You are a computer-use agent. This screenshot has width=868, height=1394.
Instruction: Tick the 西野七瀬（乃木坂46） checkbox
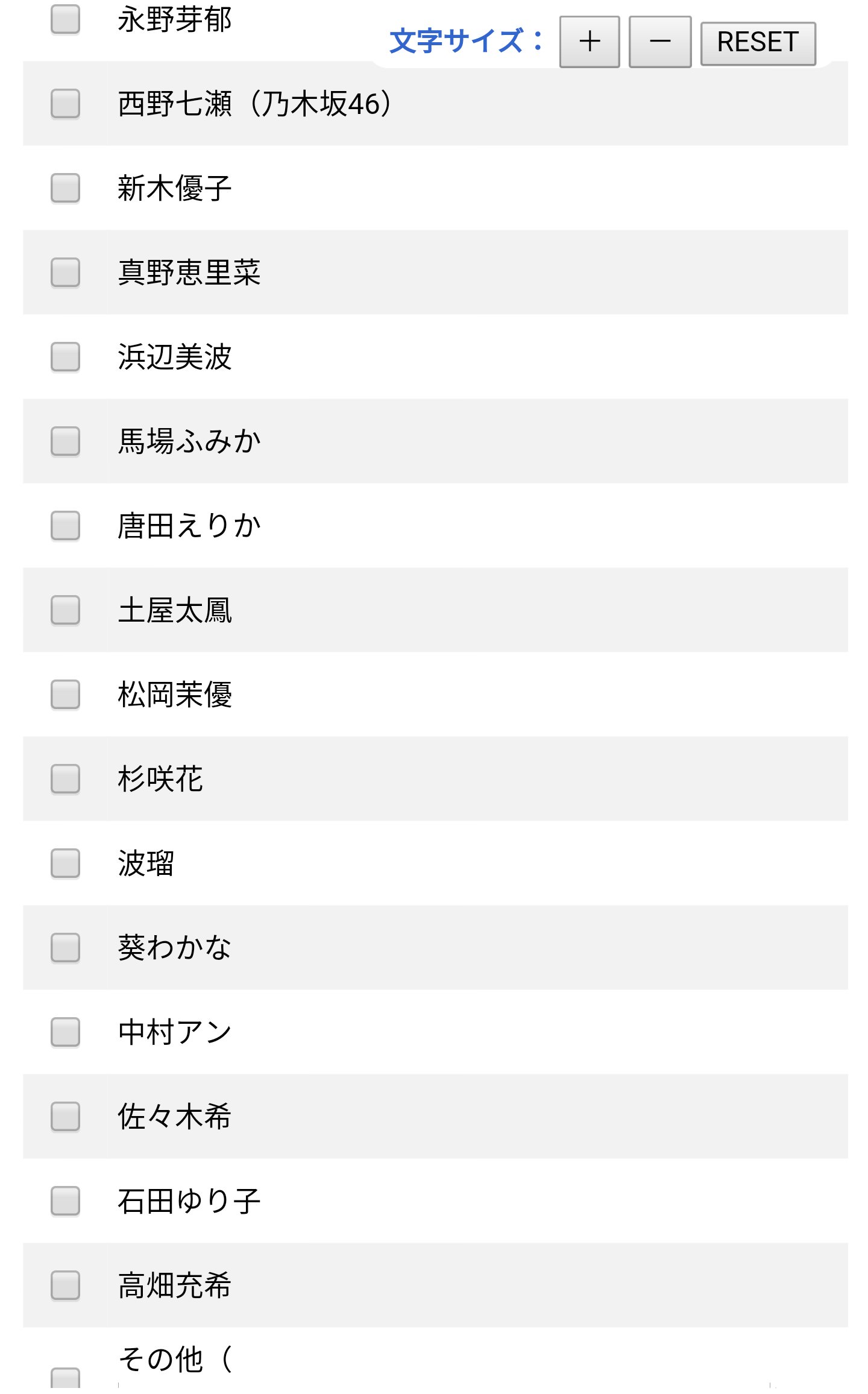tap(66, 104)
